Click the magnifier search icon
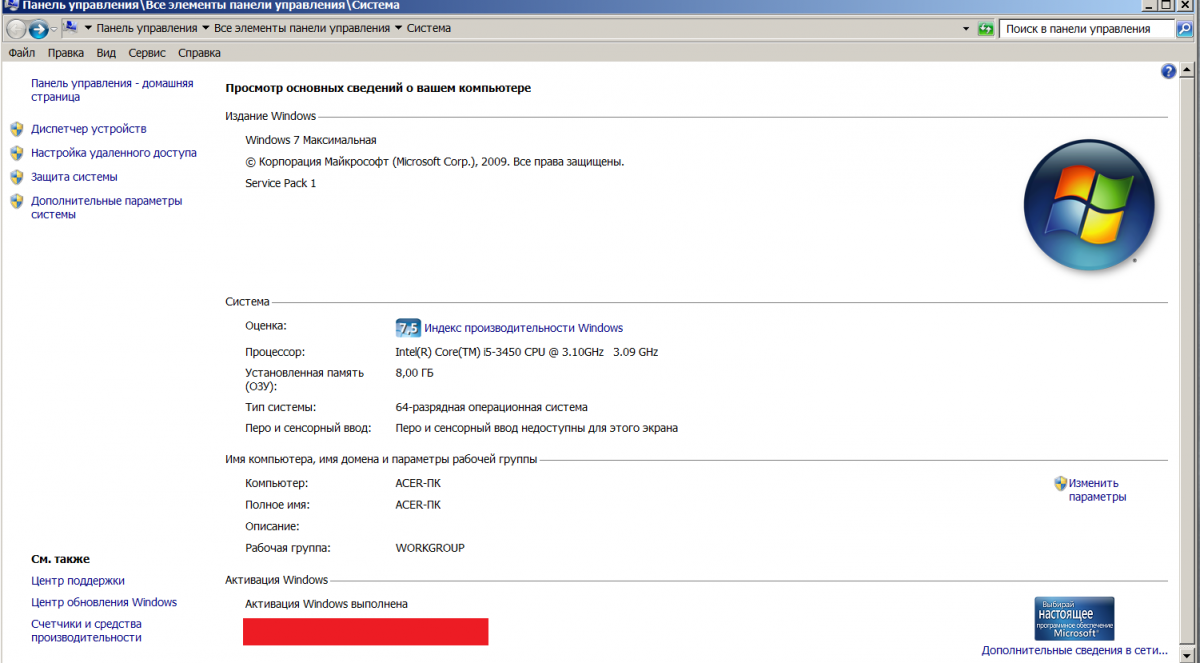Image resolution: width=1200 pixels, height=663 pixels. tap(1183, 29)
